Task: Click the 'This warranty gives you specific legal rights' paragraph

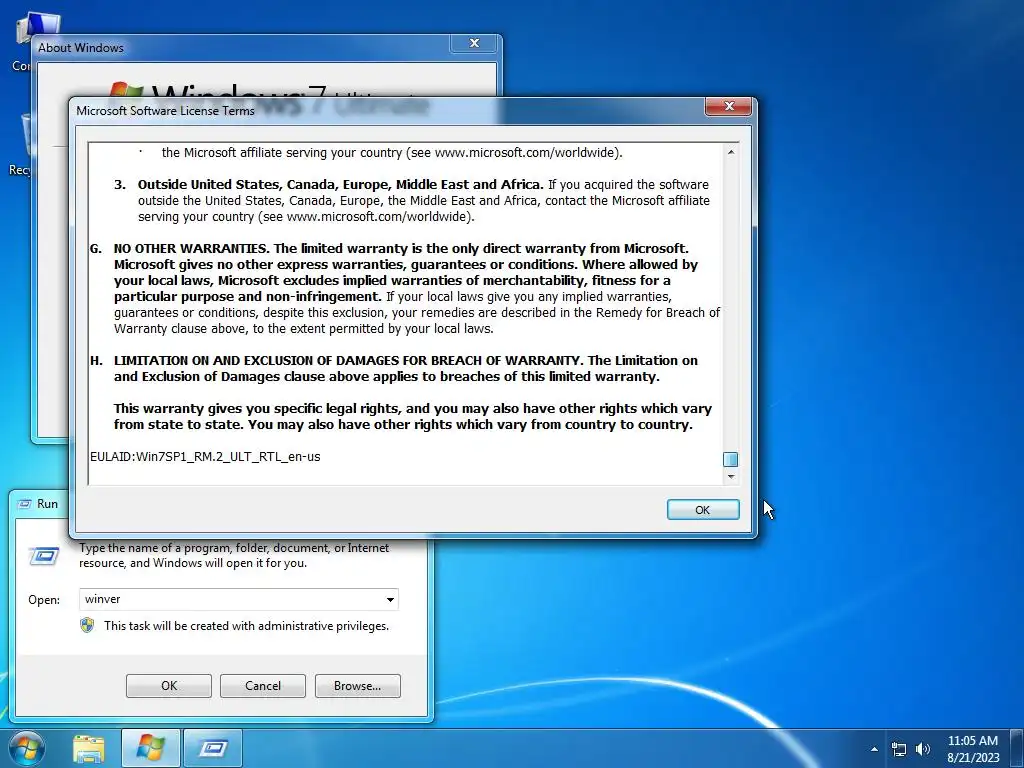Action: (x=413, y=417)
